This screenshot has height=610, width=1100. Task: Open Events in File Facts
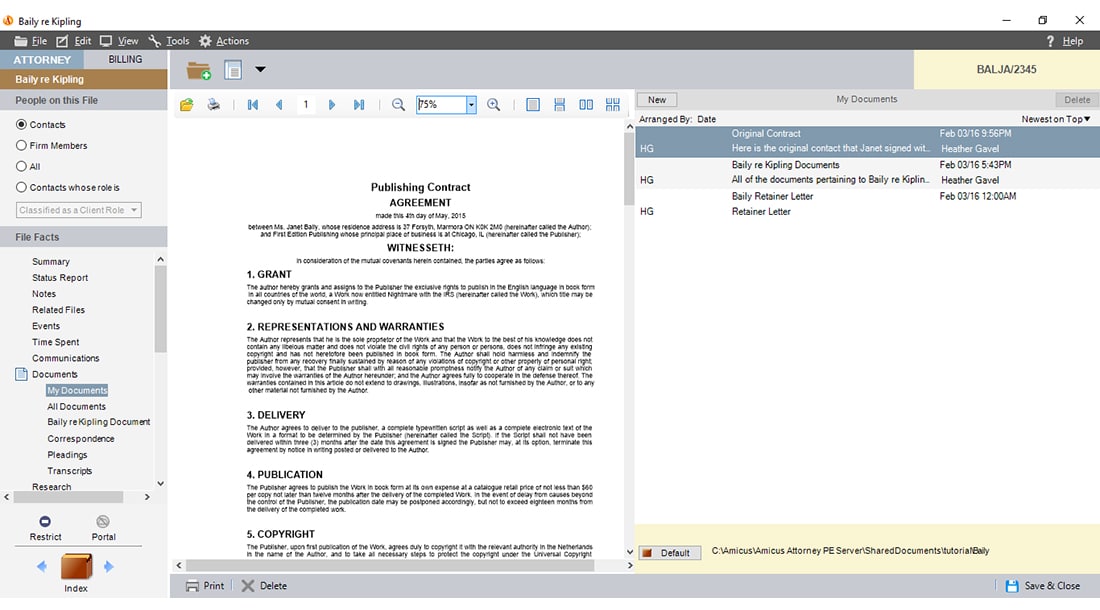click(46, 326)
